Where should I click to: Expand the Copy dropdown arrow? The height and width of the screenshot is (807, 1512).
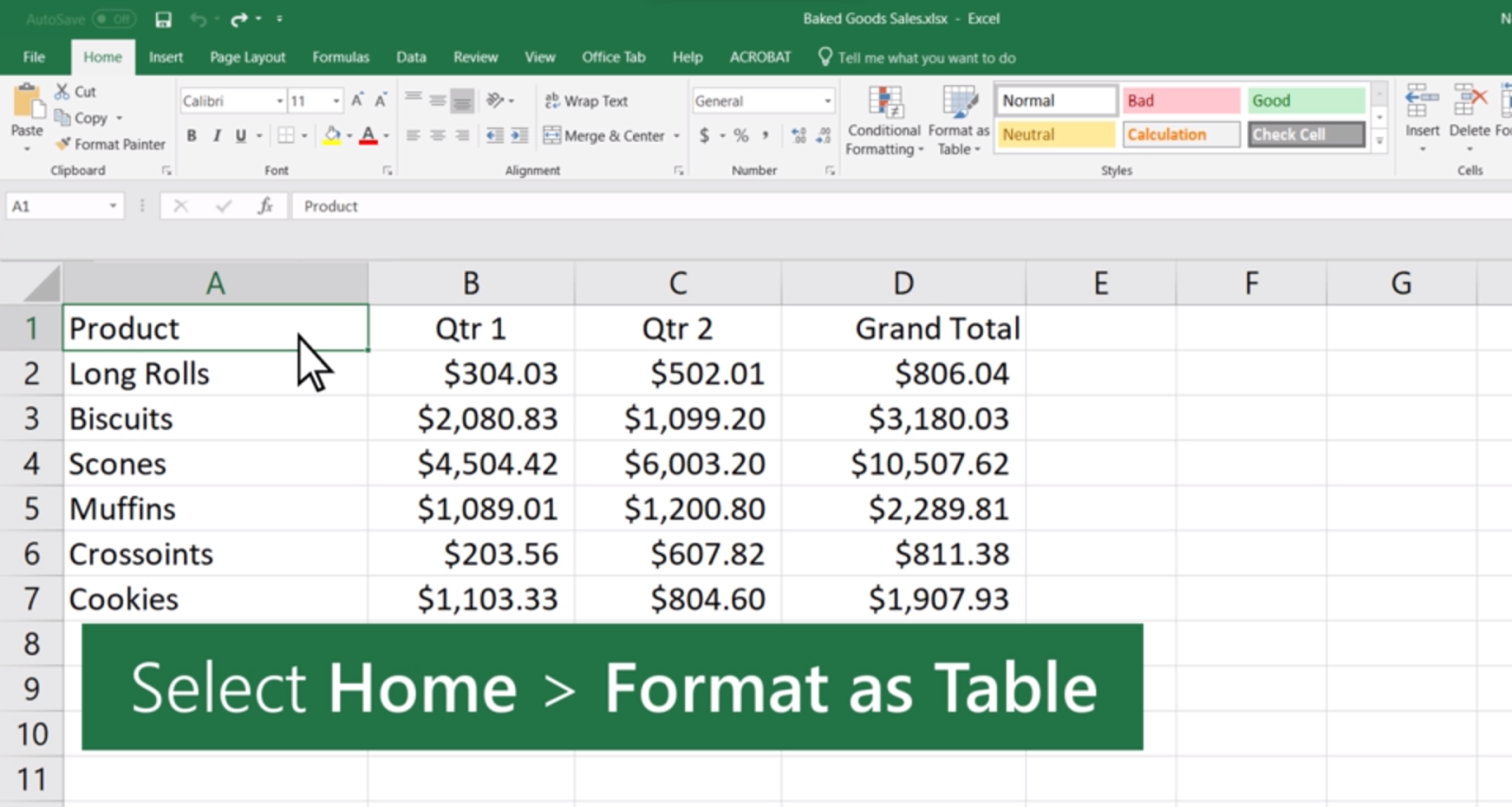[x=119, y=118]
